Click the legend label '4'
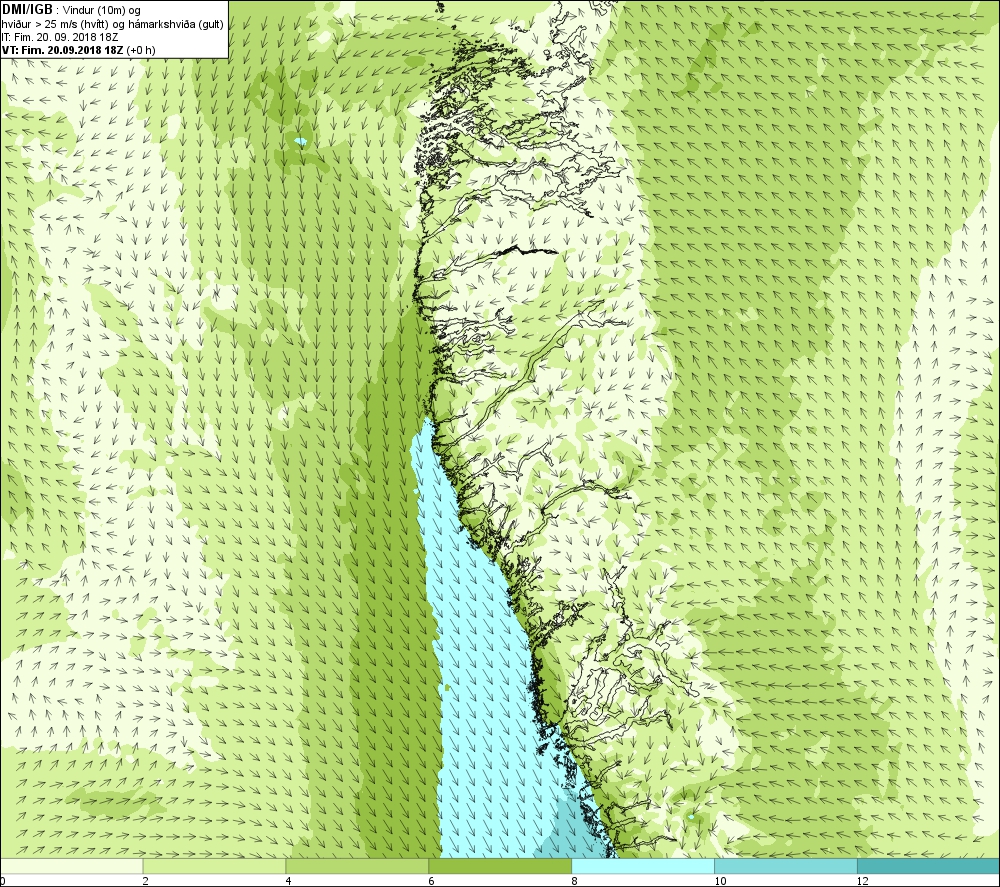The image size is (1000, 887). pyautogui.click(x=289, y=881)
